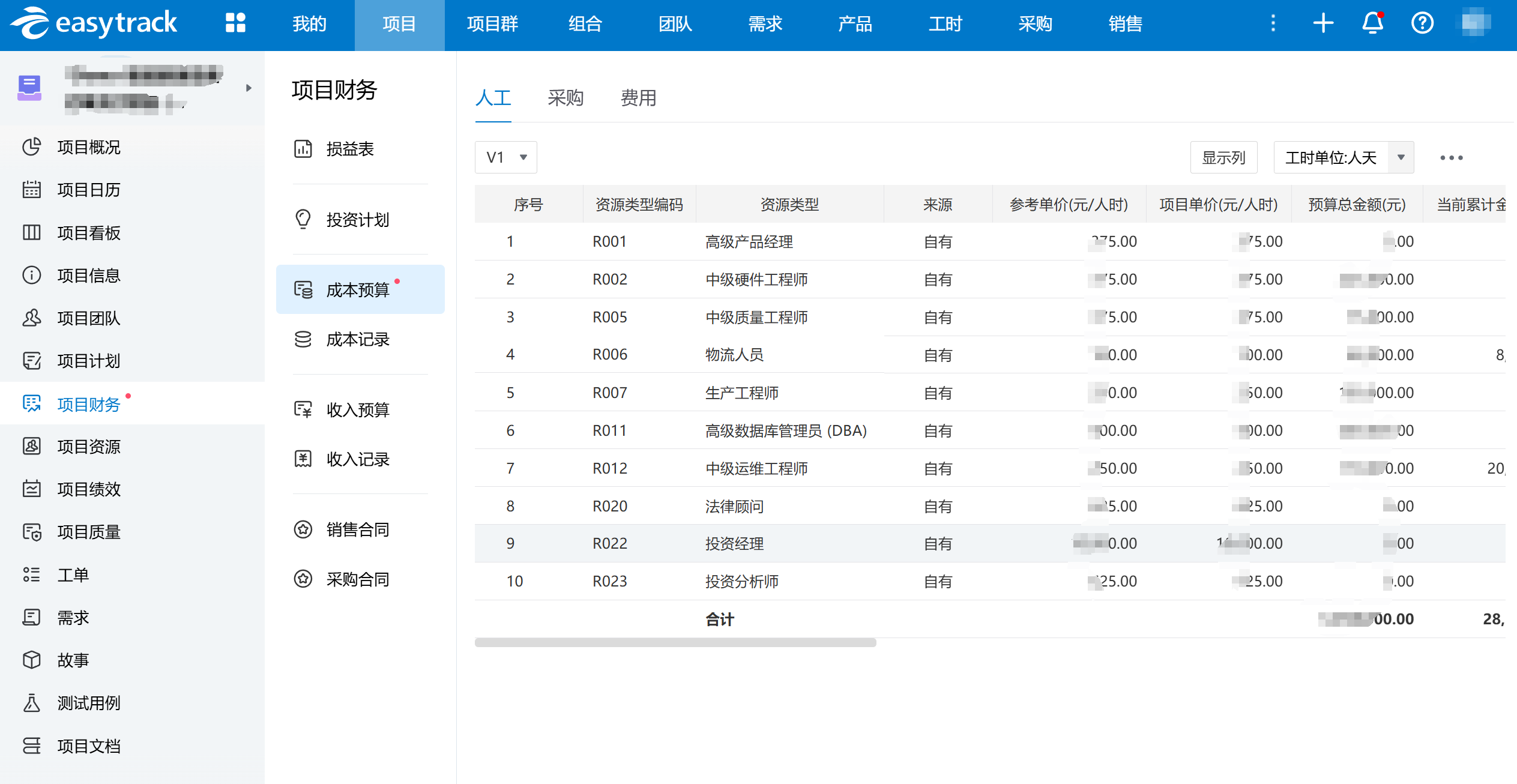Click the 显示列 button

coord(1223,157)
